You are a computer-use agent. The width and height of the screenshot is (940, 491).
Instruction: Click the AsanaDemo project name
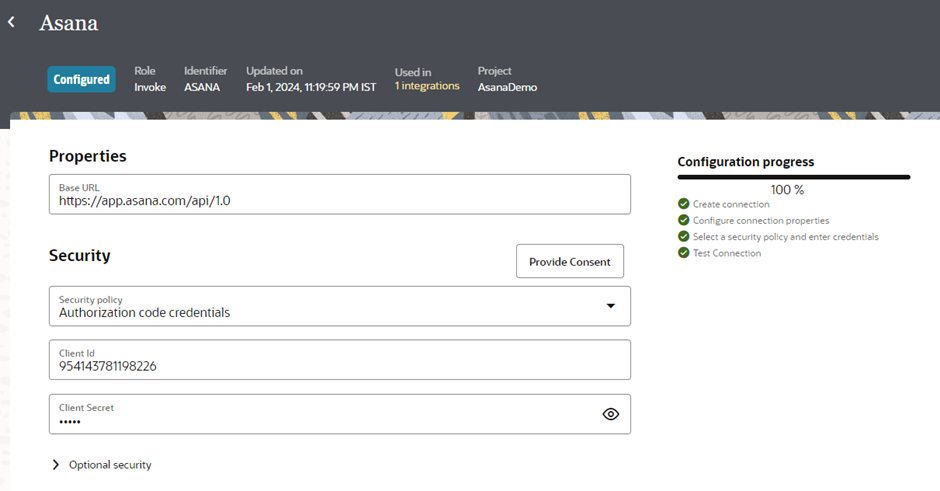507,87
